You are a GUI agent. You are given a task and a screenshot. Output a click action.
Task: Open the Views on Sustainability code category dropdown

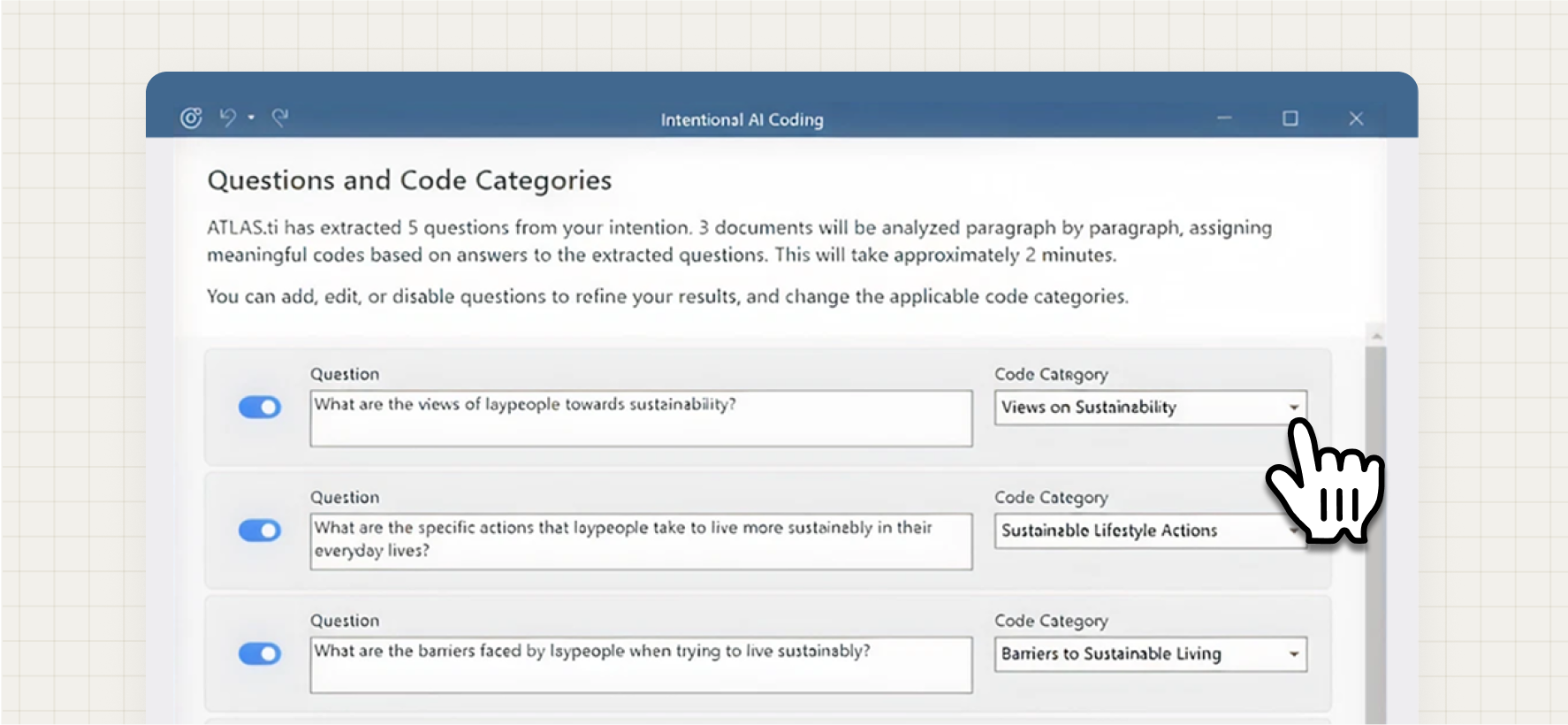tap(1150, 408)
